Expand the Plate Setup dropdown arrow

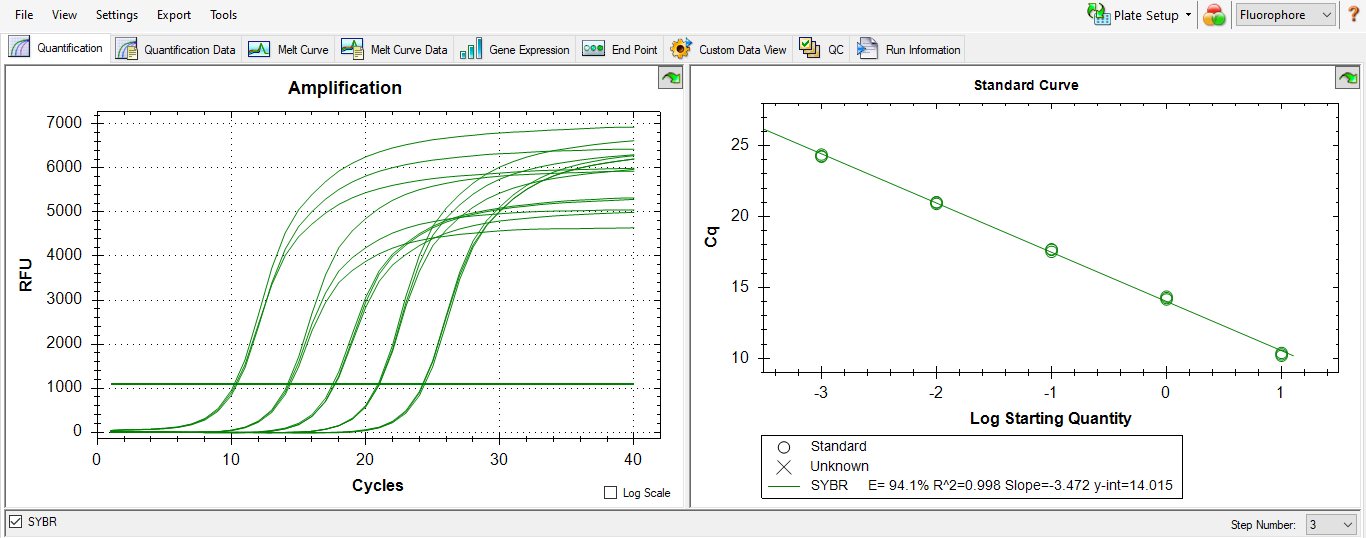pyautogui.click(x=1188, y=15)
